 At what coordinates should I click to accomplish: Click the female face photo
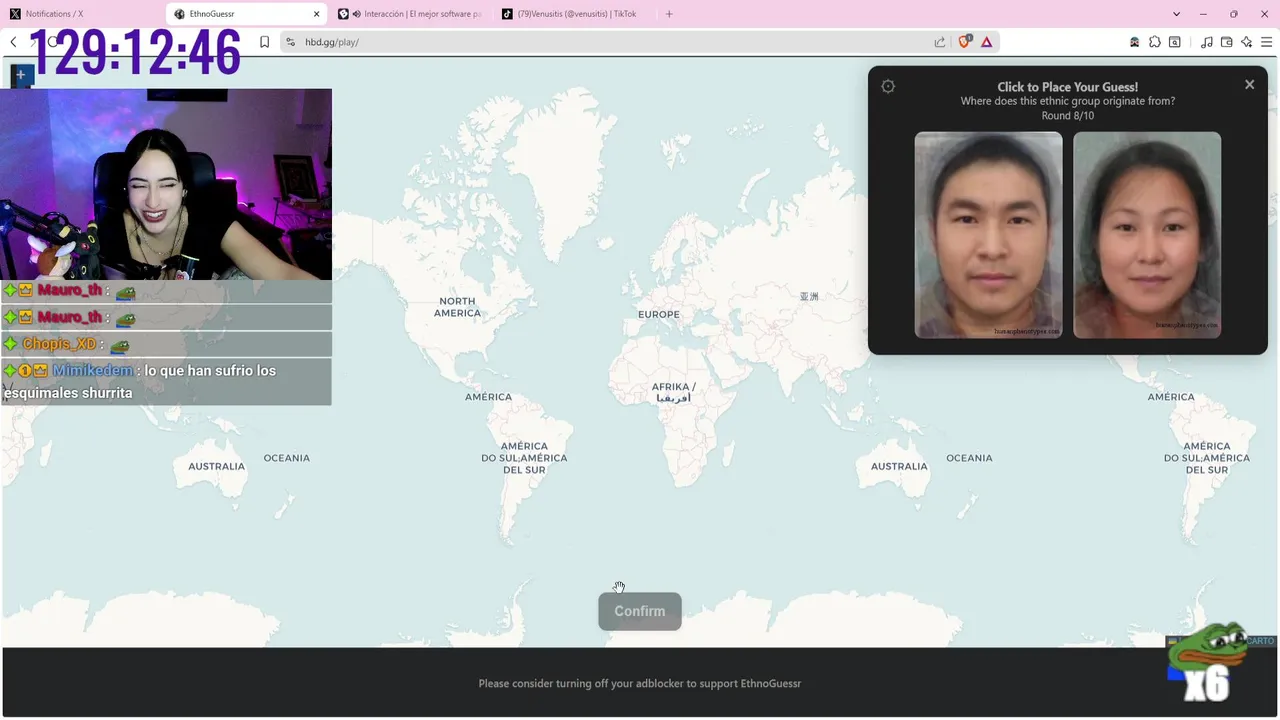1147,235
